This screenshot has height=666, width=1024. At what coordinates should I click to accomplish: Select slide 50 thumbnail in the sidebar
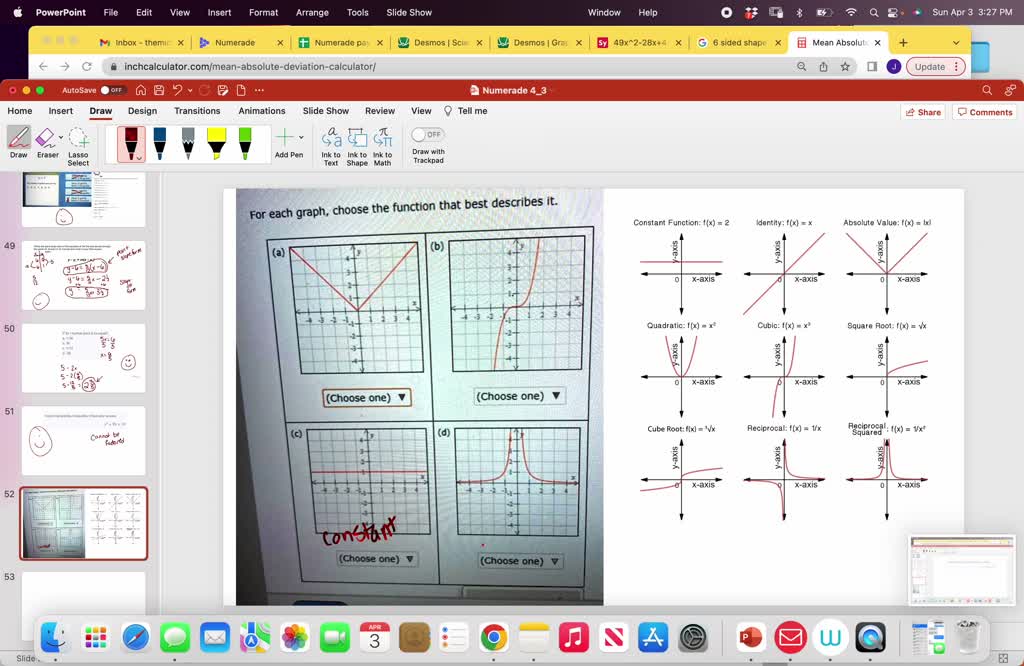tap(85, 357)
